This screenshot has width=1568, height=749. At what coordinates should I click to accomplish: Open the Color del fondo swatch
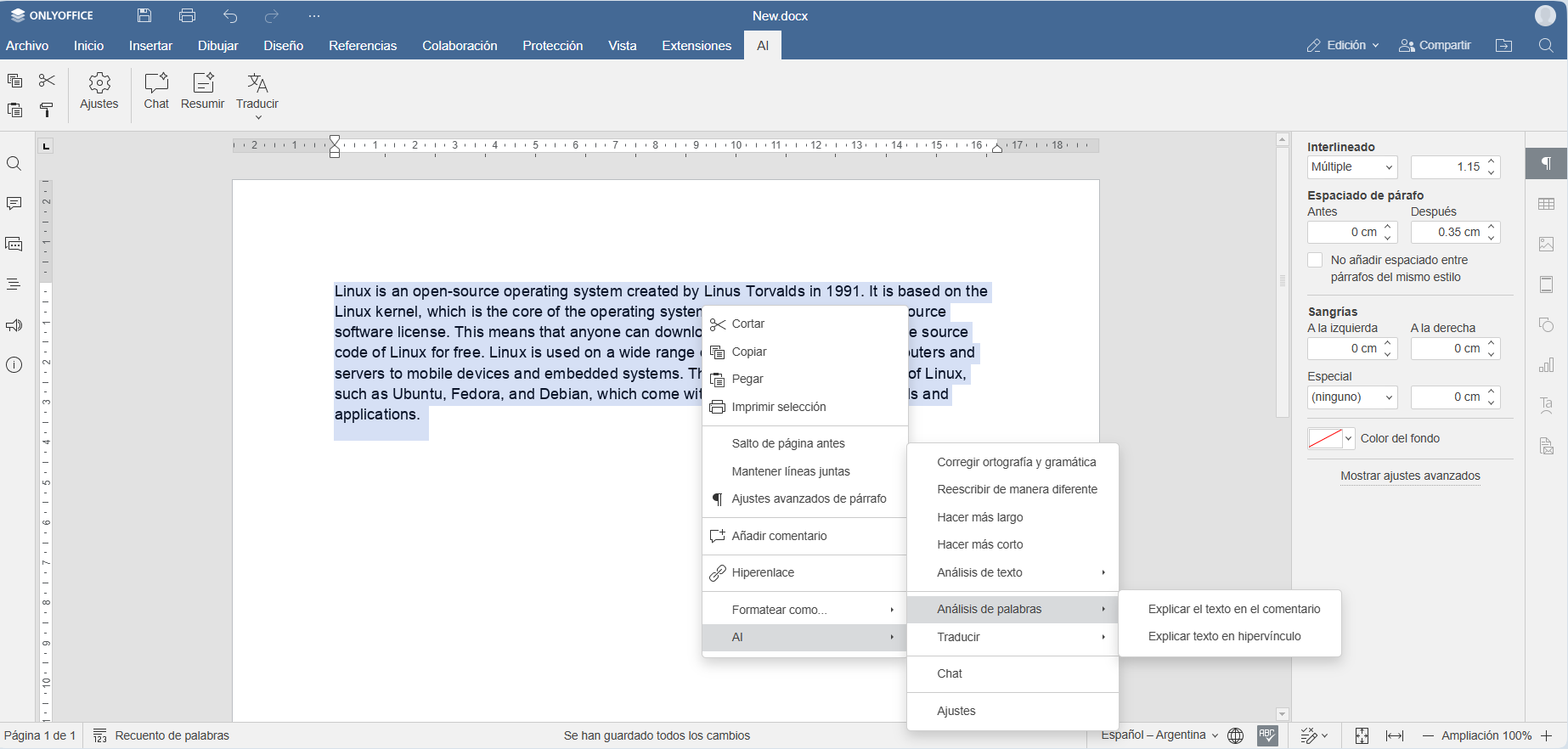point(1330,438)
